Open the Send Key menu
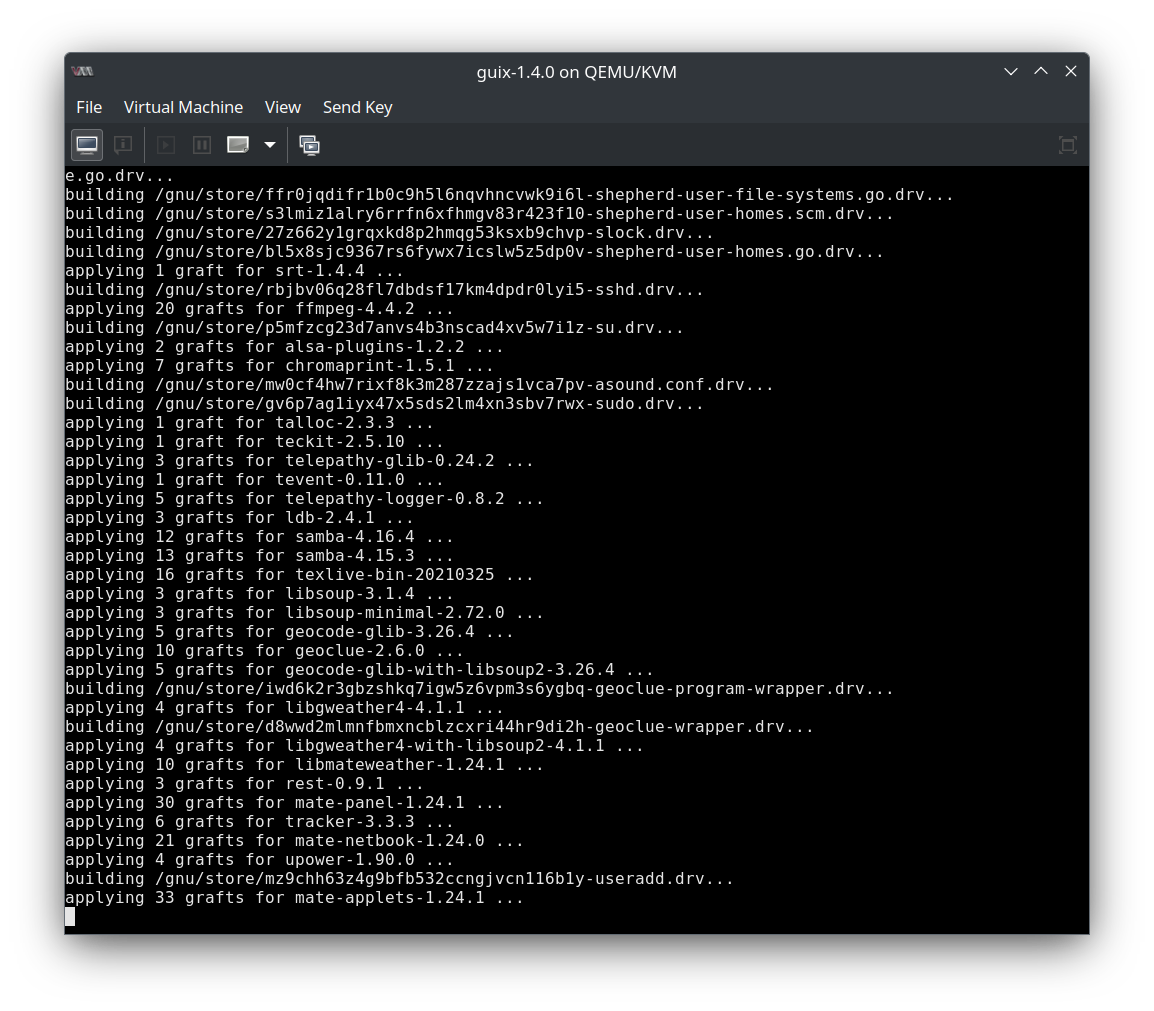This screenshot has height=1011, width=1154. [x=357, y=107]
